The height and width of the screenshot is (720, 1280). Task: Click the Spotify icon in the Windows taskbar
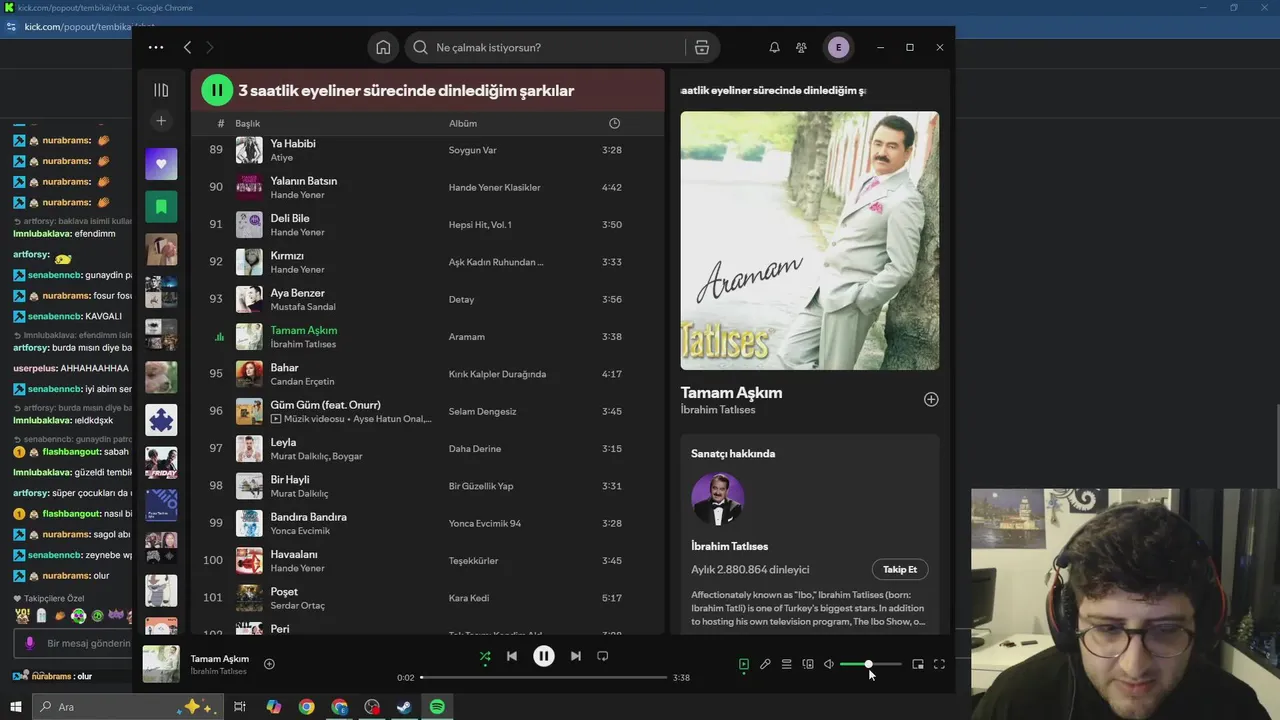(x=437, y=707)
